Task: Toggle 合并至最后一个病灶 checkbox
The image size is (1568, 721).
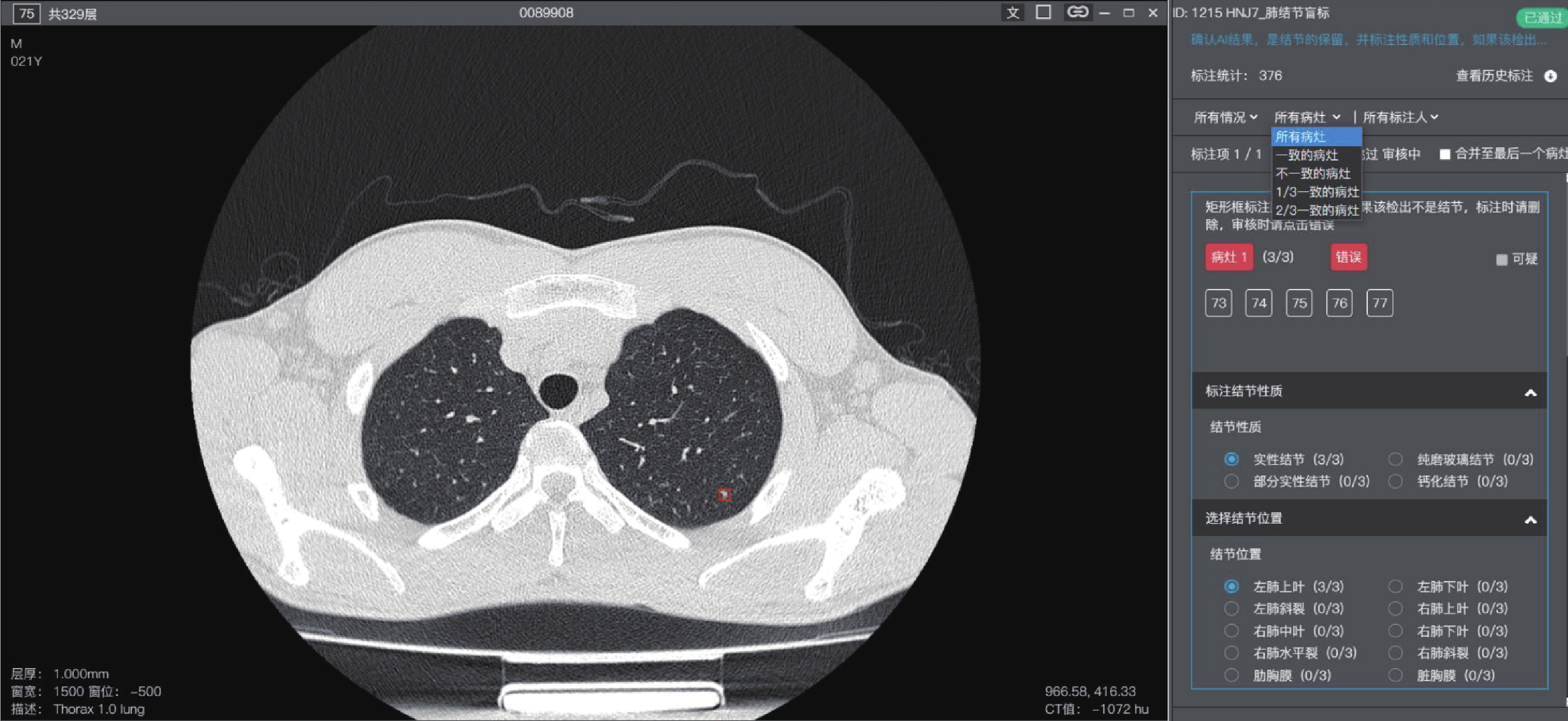Action: coord(1445,154)
